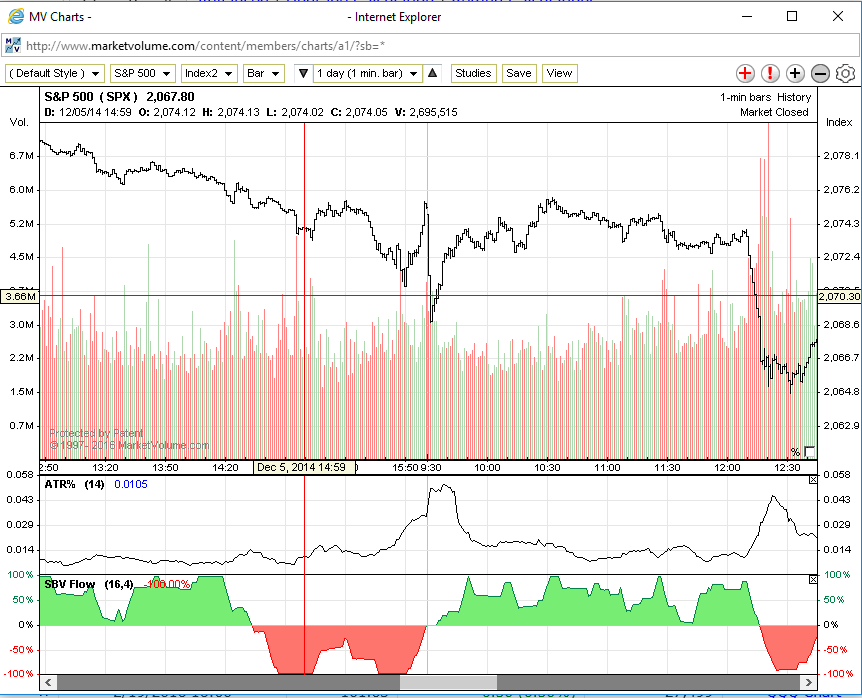Zoom out using gray minus icon
Viewport: 862px width, 698px height.
coord(820,73)
